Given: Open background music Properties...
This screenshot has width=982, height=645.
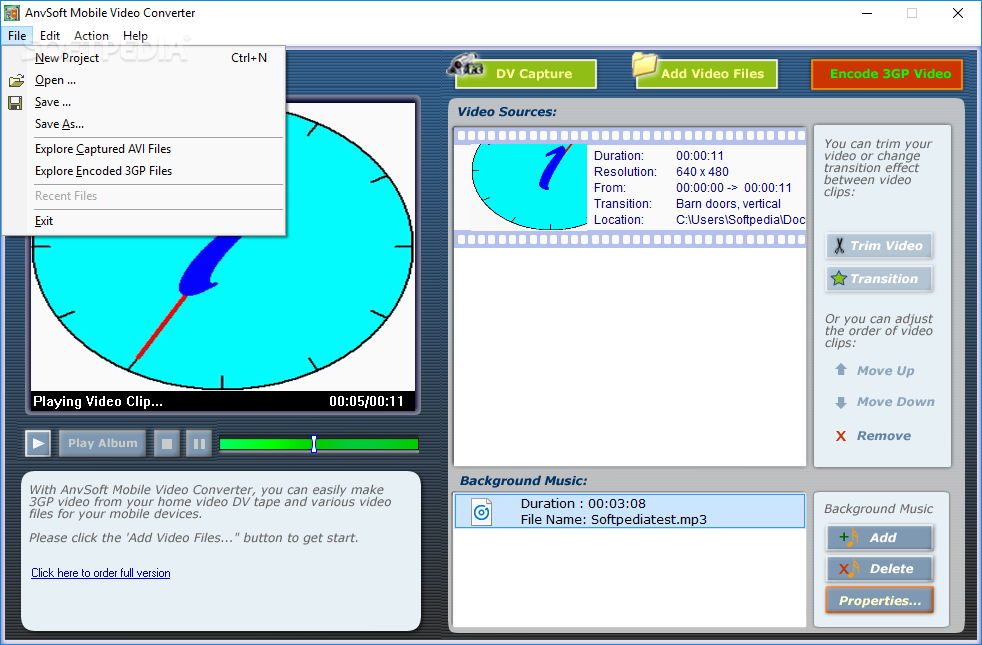Looking at the screenshot, I should tap(879, 600).
